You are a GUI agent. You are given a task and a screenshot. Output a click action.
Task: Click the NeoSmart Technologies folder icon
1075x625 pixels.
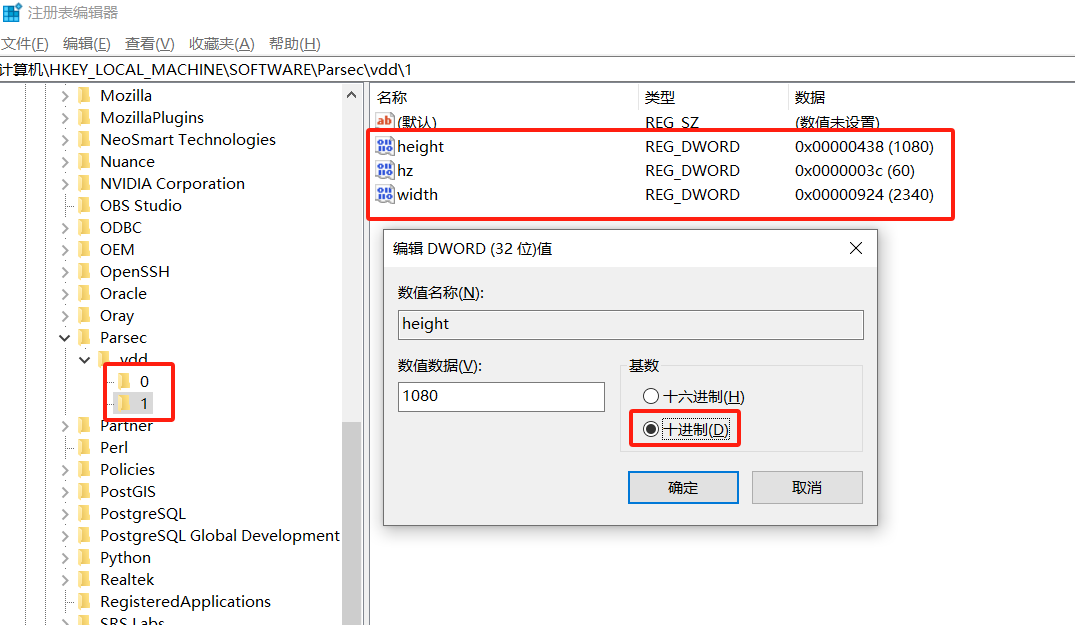(x=85, y=139)
